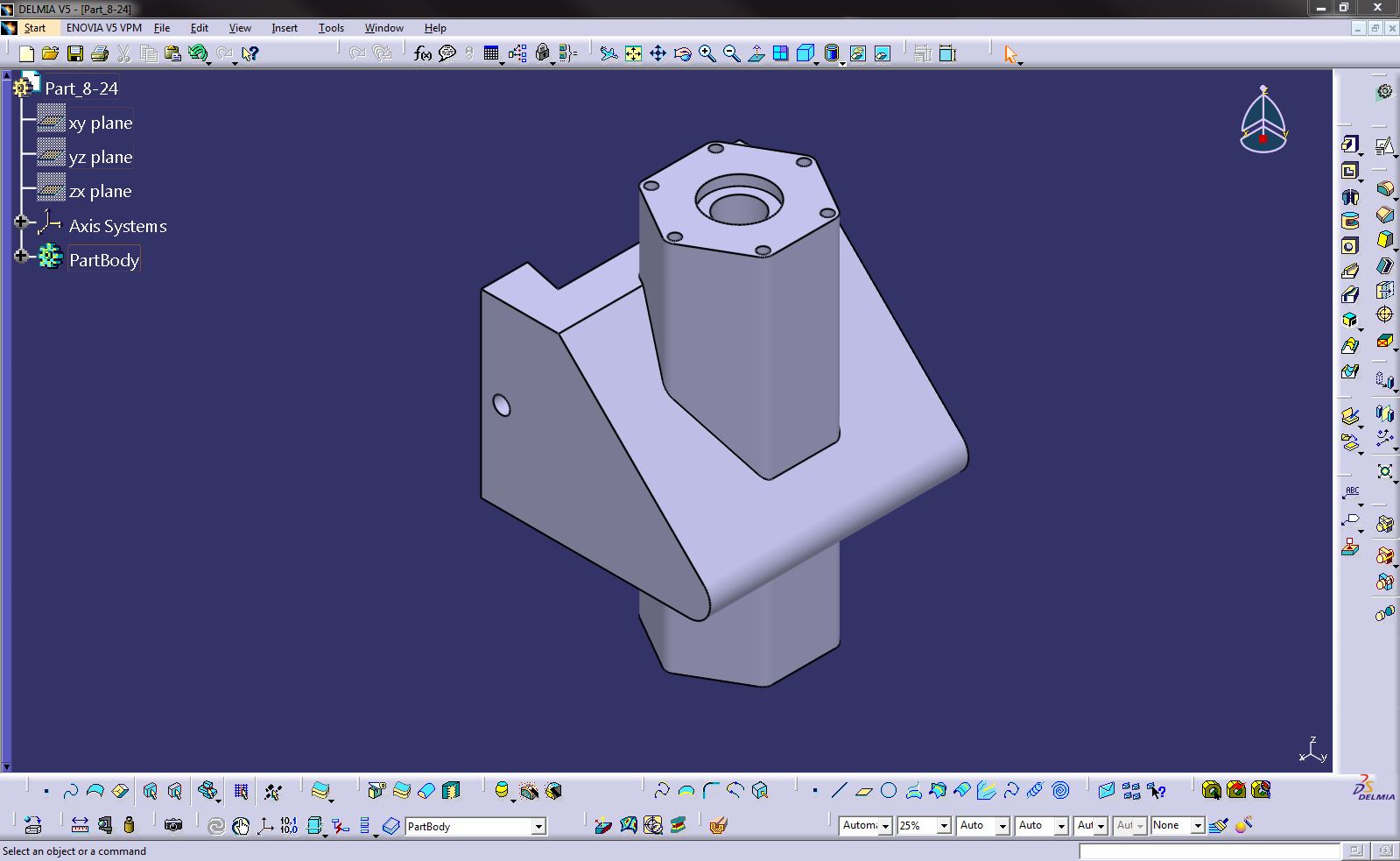
Task: Click the Design Table icon
Action: pyautogui.click(x=491, y=54)
